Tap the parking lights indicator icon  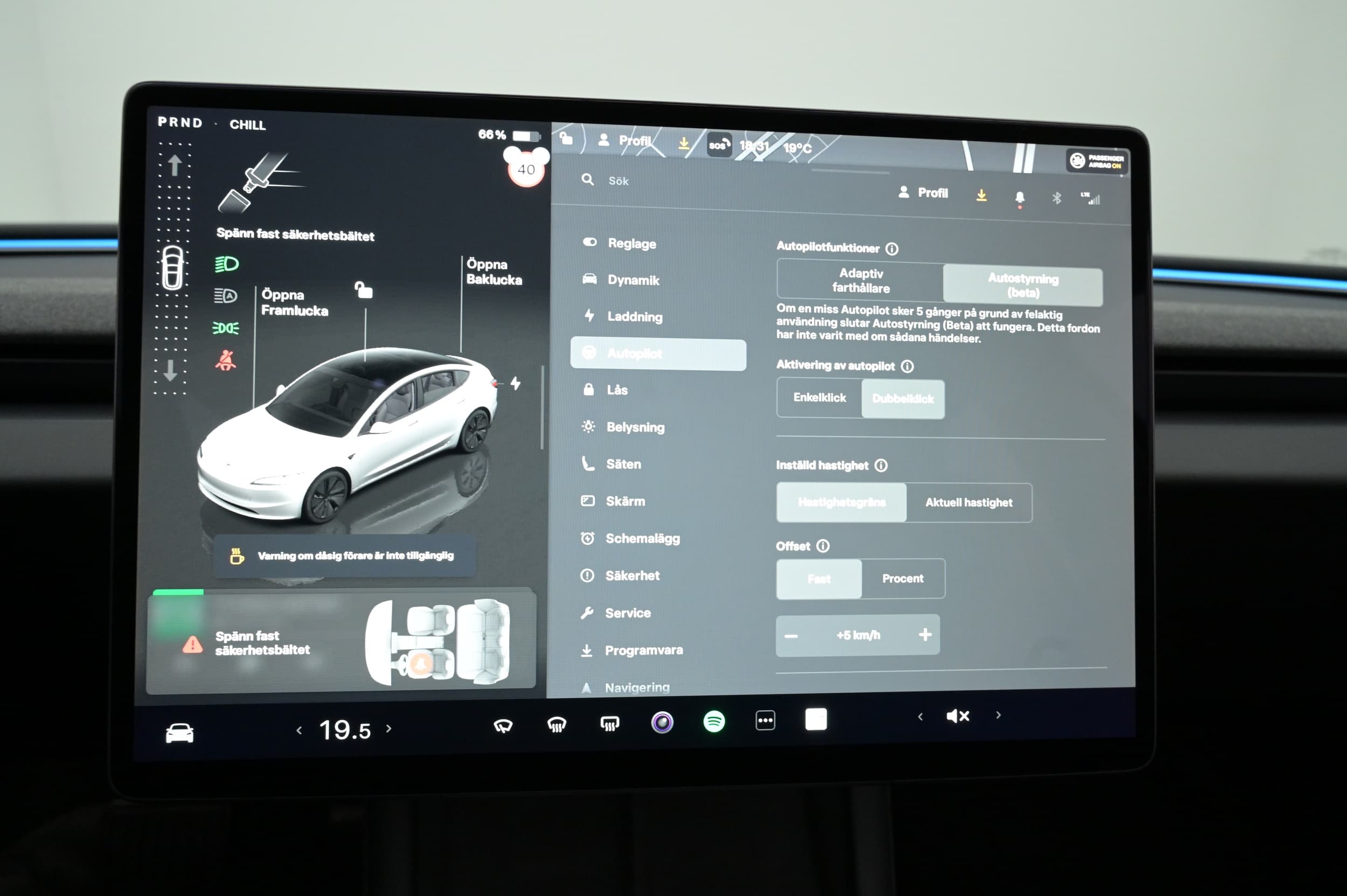[226, 328]
